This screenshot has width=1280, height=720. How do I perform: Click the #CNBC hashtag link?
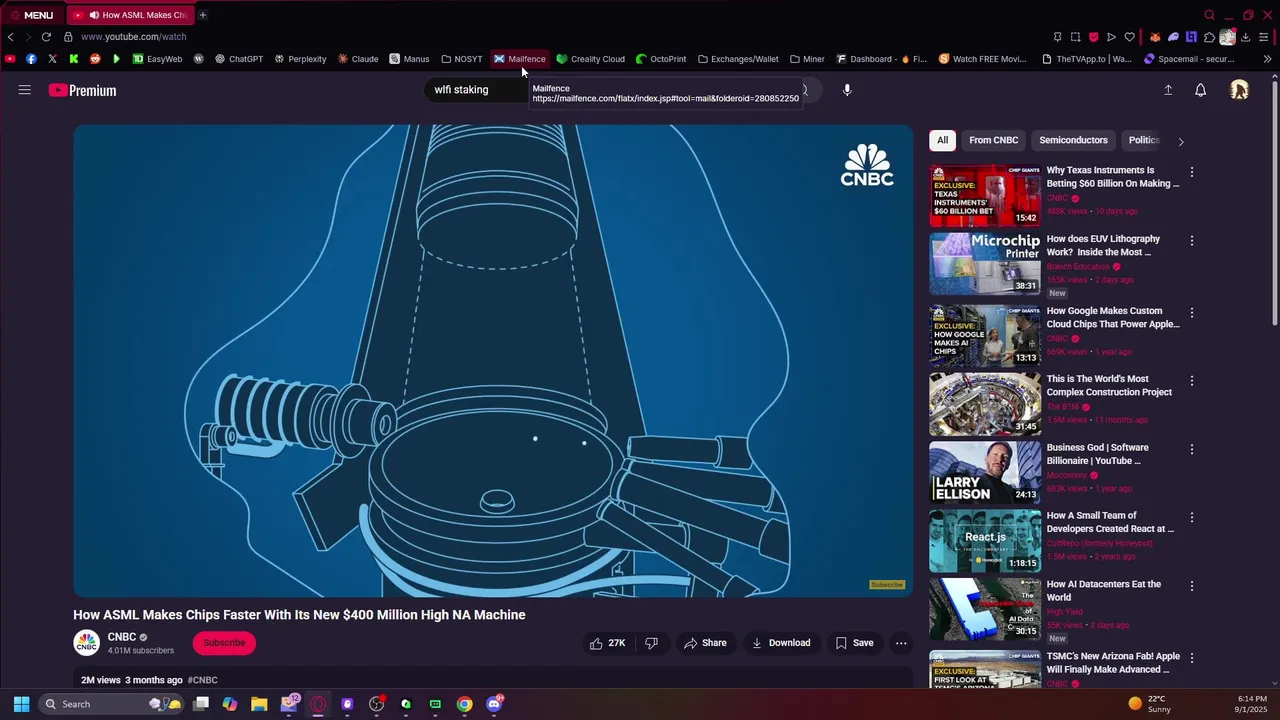pyautogui.click(x=202, y=680)
